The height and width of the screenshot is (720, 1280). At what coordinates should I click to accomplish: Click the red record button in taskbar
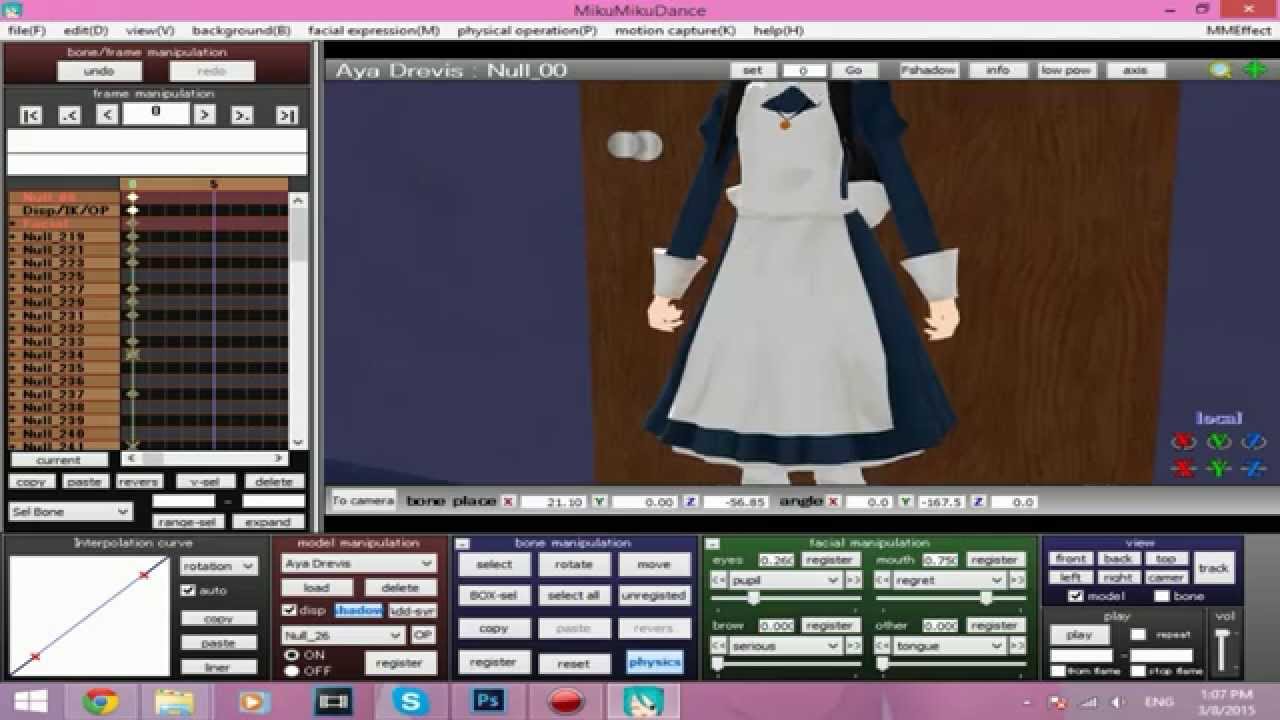[566, 702]
